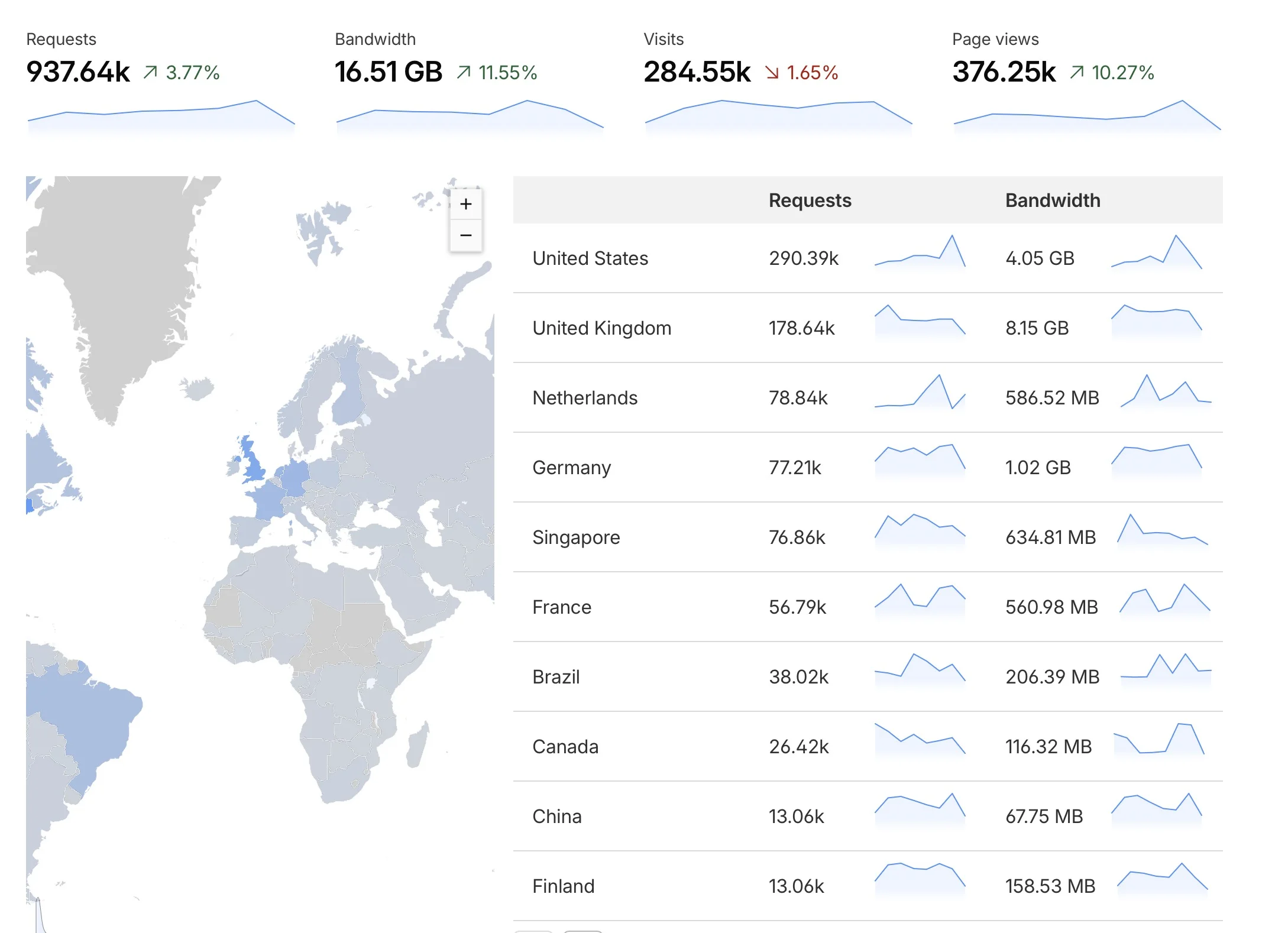Open United Kingdom bandwidth sparkline
The image size is (1288, 933).
(x=1157, y=322)
